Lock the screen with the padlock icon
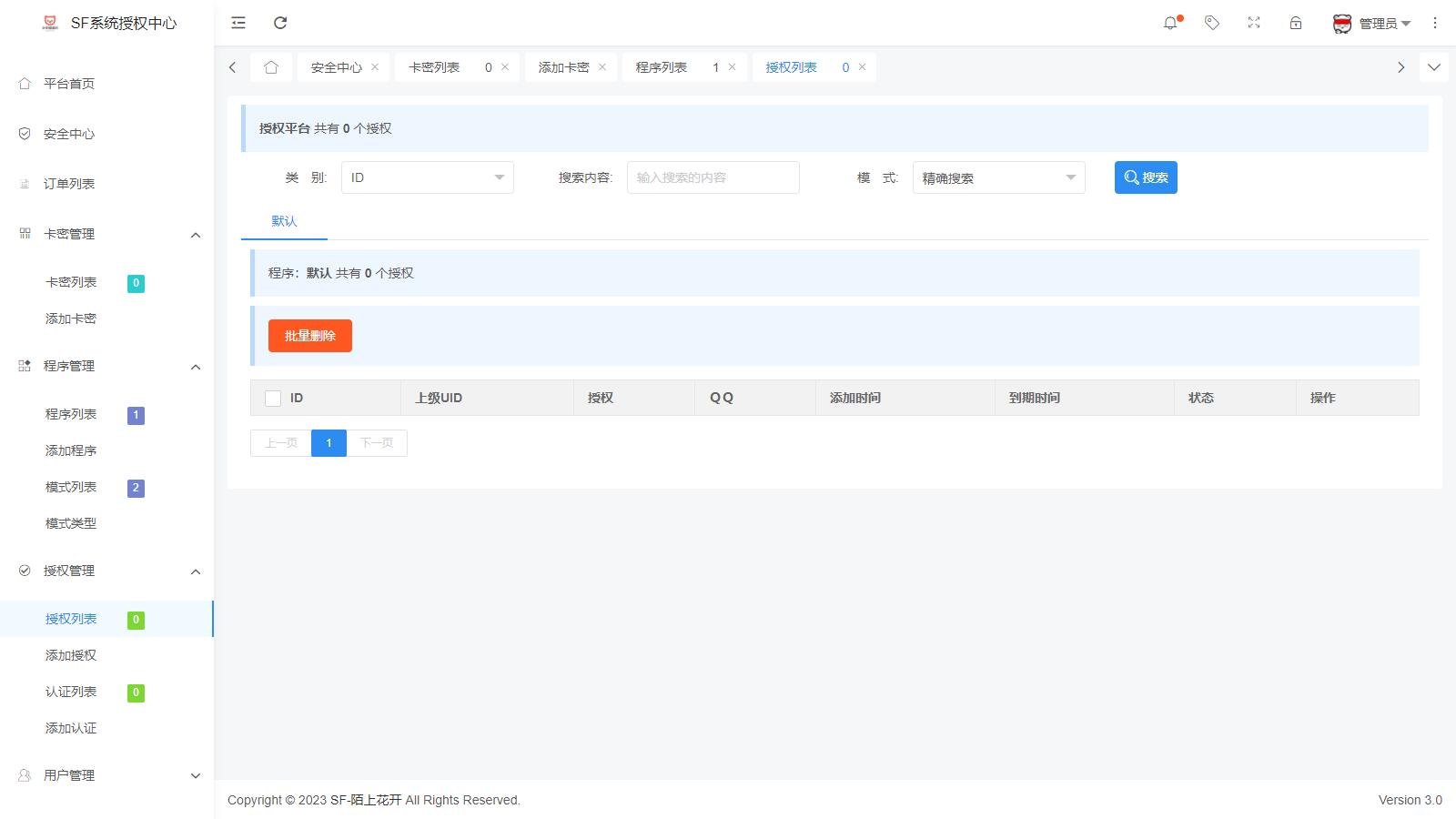This screenshot has width=1456, height=819. 1295,23
